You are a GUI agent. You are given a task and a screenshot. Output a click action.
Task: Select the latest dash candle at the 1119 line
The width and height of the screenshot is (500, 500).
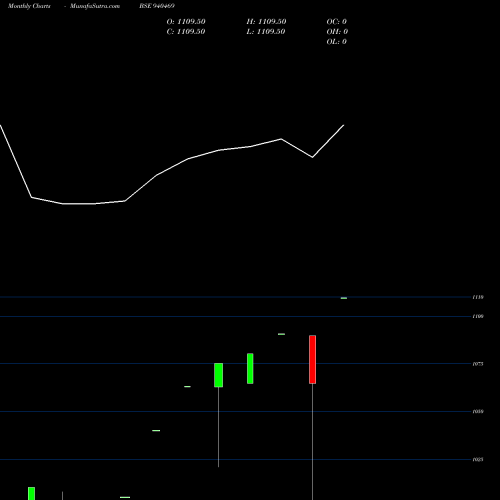[x=344, y=298]
